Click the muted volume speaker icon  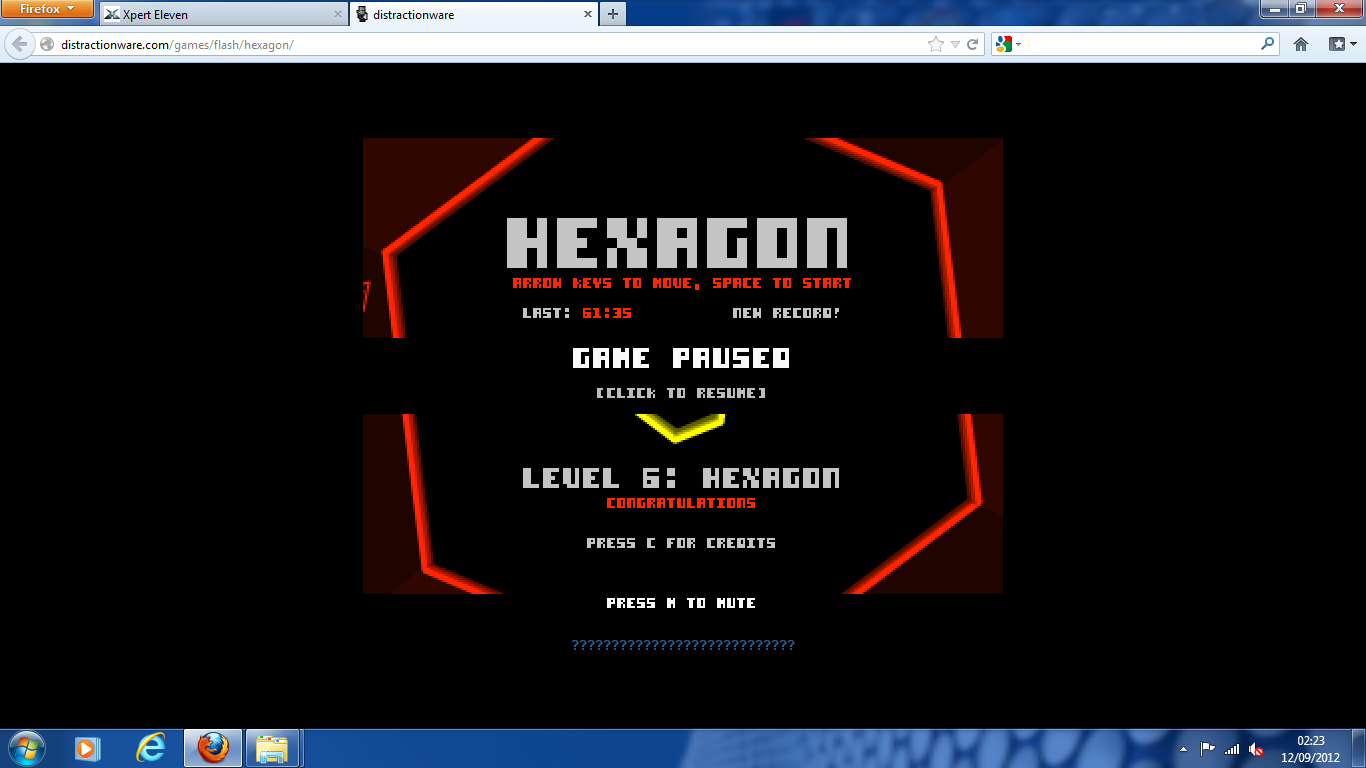click(x=1256, y=749)
